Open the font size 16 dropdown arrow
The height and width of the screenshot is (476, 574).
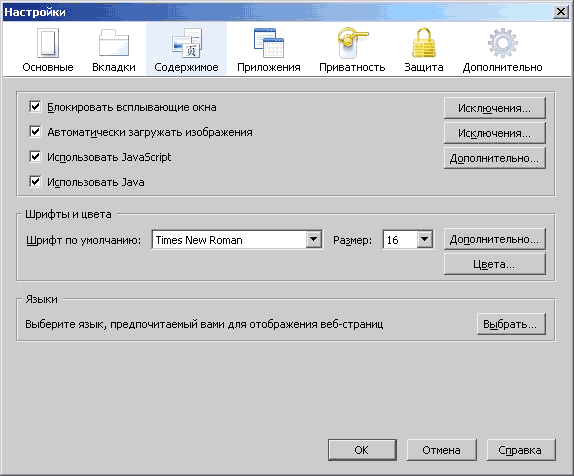(x=425, y=240)
